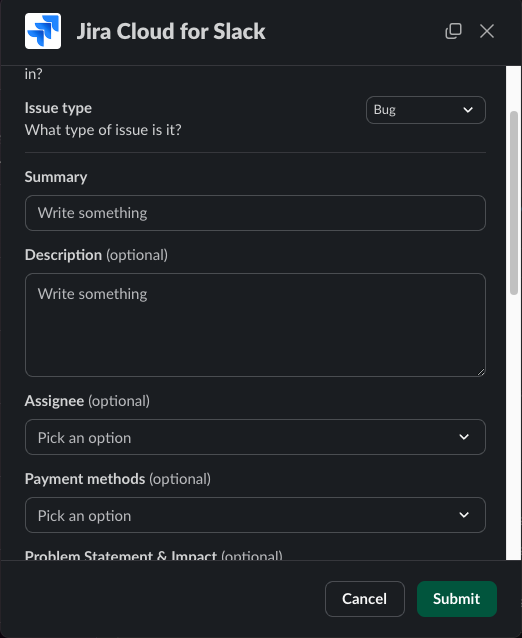Focus the Summary text field
This screenshot has height=638, width=522.
tap(255, 213)
